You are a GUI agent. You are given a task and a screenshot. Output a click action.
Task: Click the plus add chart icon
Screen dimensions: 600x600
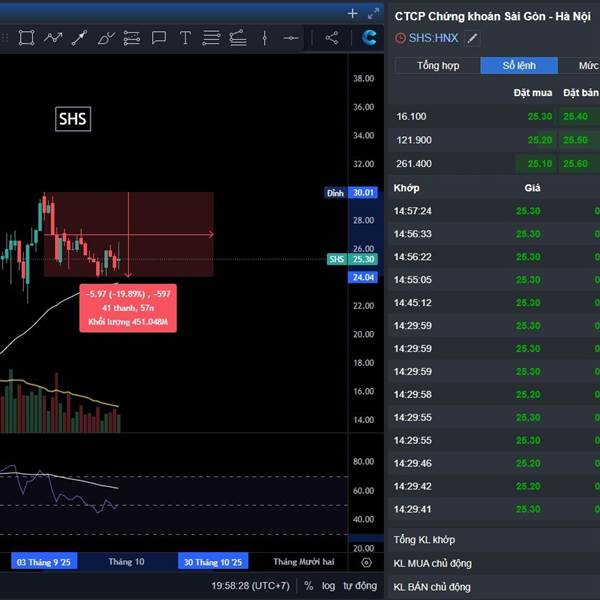352,14
